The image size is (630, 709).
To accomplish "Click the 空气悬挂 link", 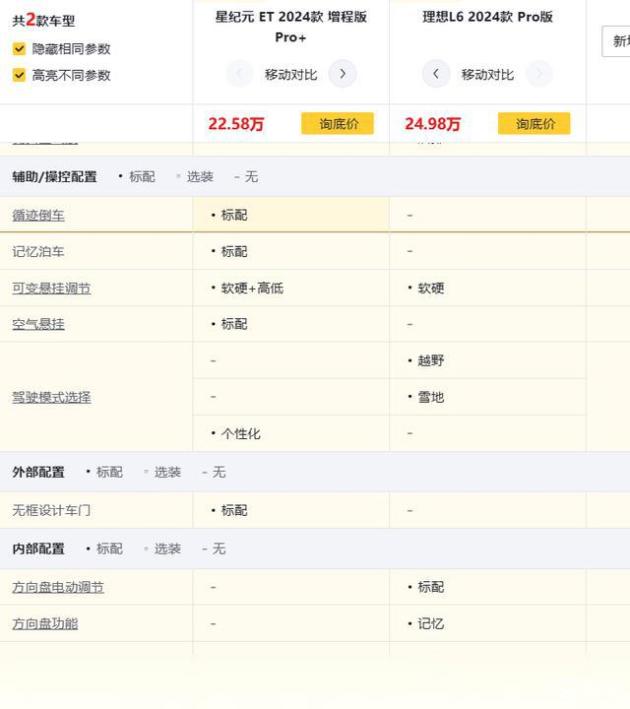I will click(x=38, y=324).
